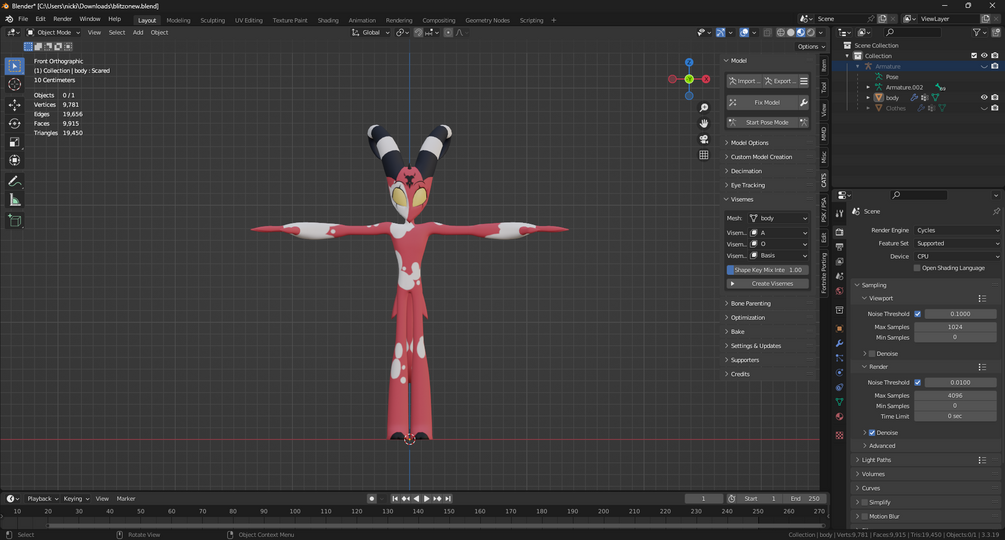Select the Scale tool
This screenshot has width=1005, height=540.
14,142
